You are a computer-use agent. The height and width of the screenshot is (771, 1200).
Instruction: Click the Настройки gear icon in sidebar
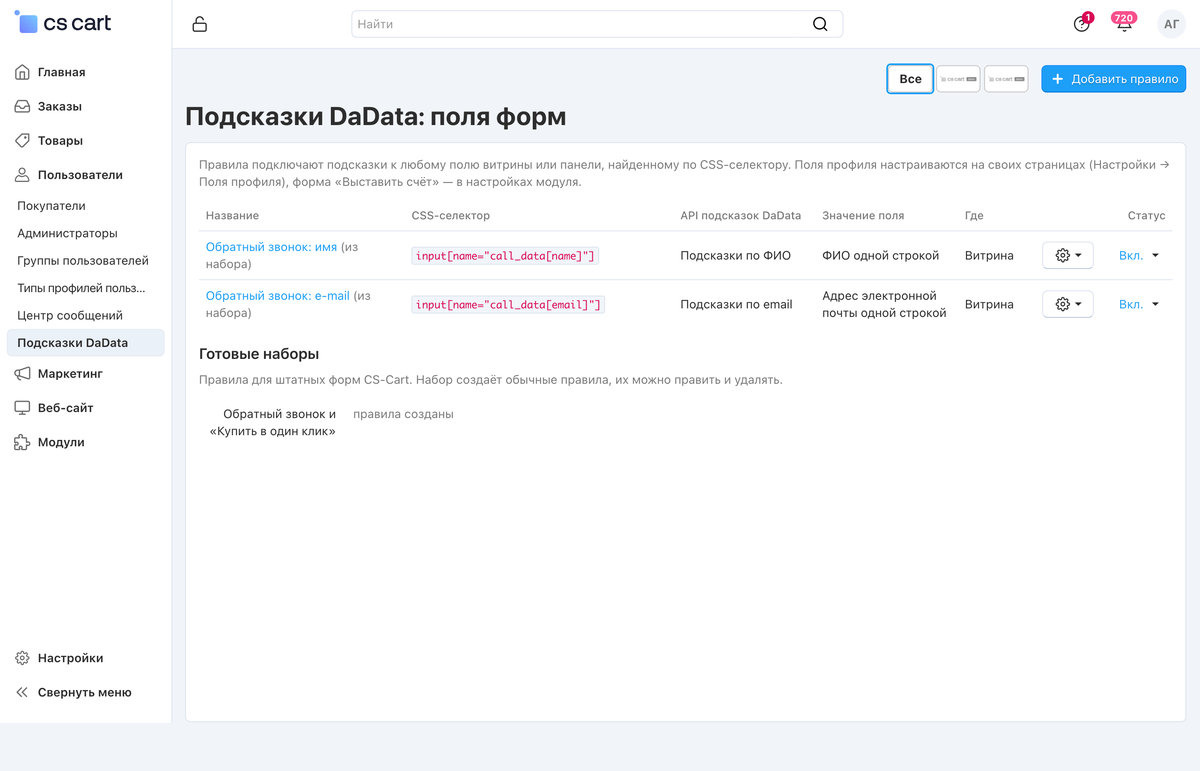(x=23, y=658)
